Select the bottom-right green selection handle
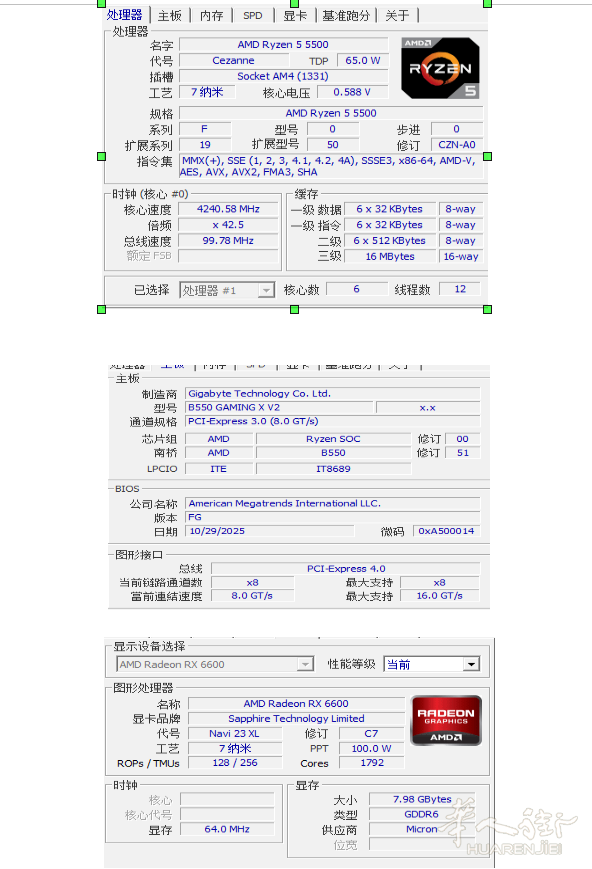This screenshot has height=869, width=592. (x=487, y=309)
